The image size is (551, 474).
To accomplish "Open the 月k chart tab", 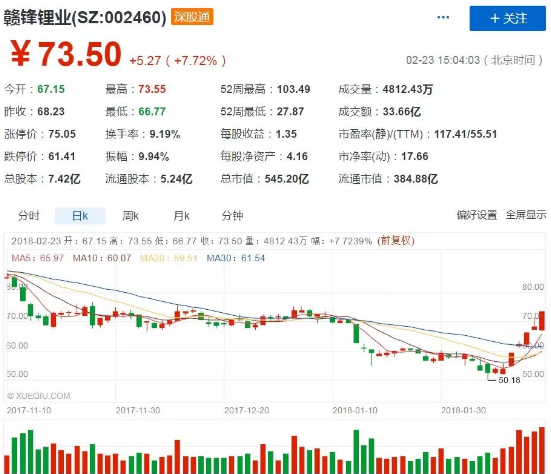I will 181,215.
